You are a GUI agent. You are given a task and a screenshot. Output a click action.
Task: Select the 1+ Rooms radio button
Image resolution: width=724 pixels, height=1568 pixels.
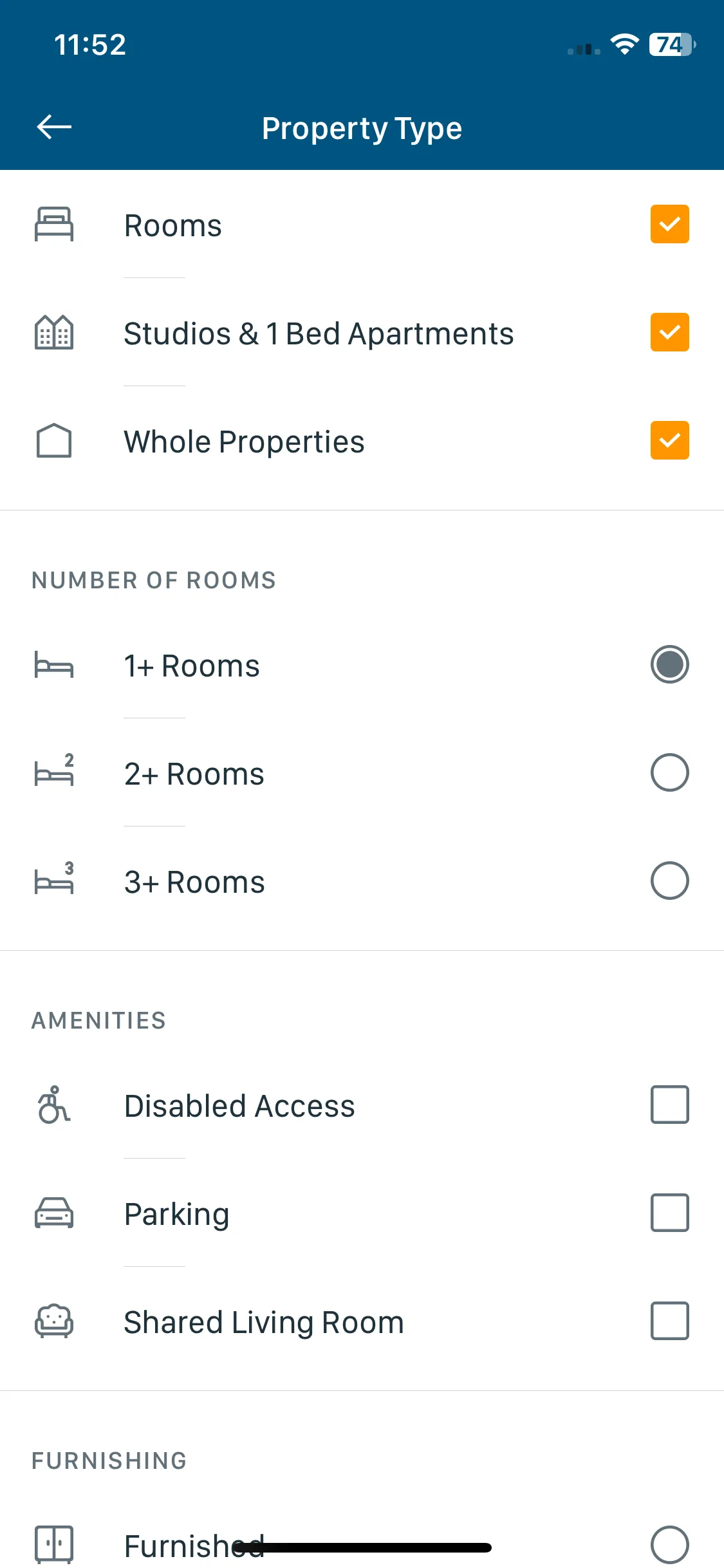[x=669, y=664]
